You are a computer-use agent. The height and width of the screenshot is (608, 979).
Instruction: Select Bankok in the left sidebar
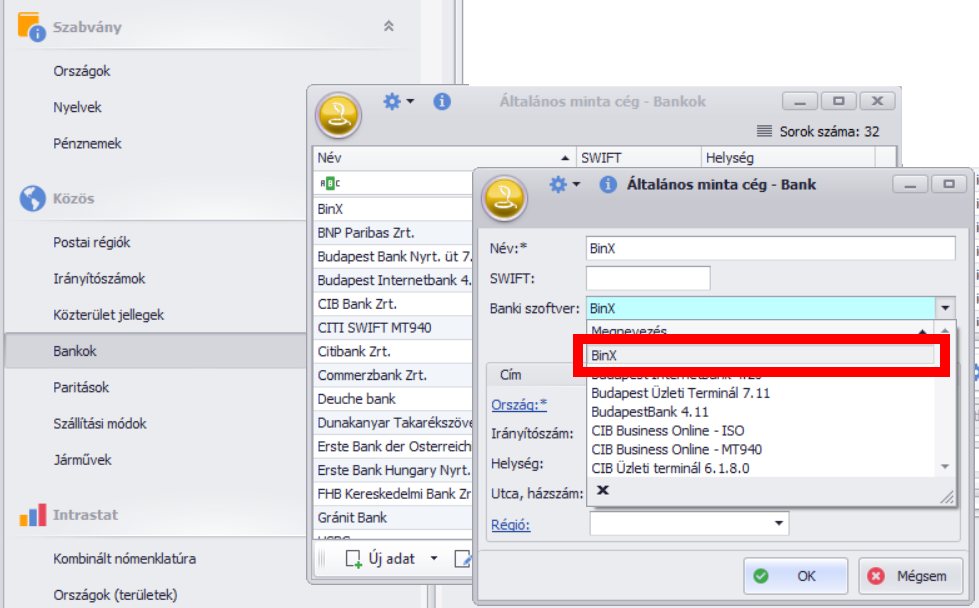(x=75, y=351)
